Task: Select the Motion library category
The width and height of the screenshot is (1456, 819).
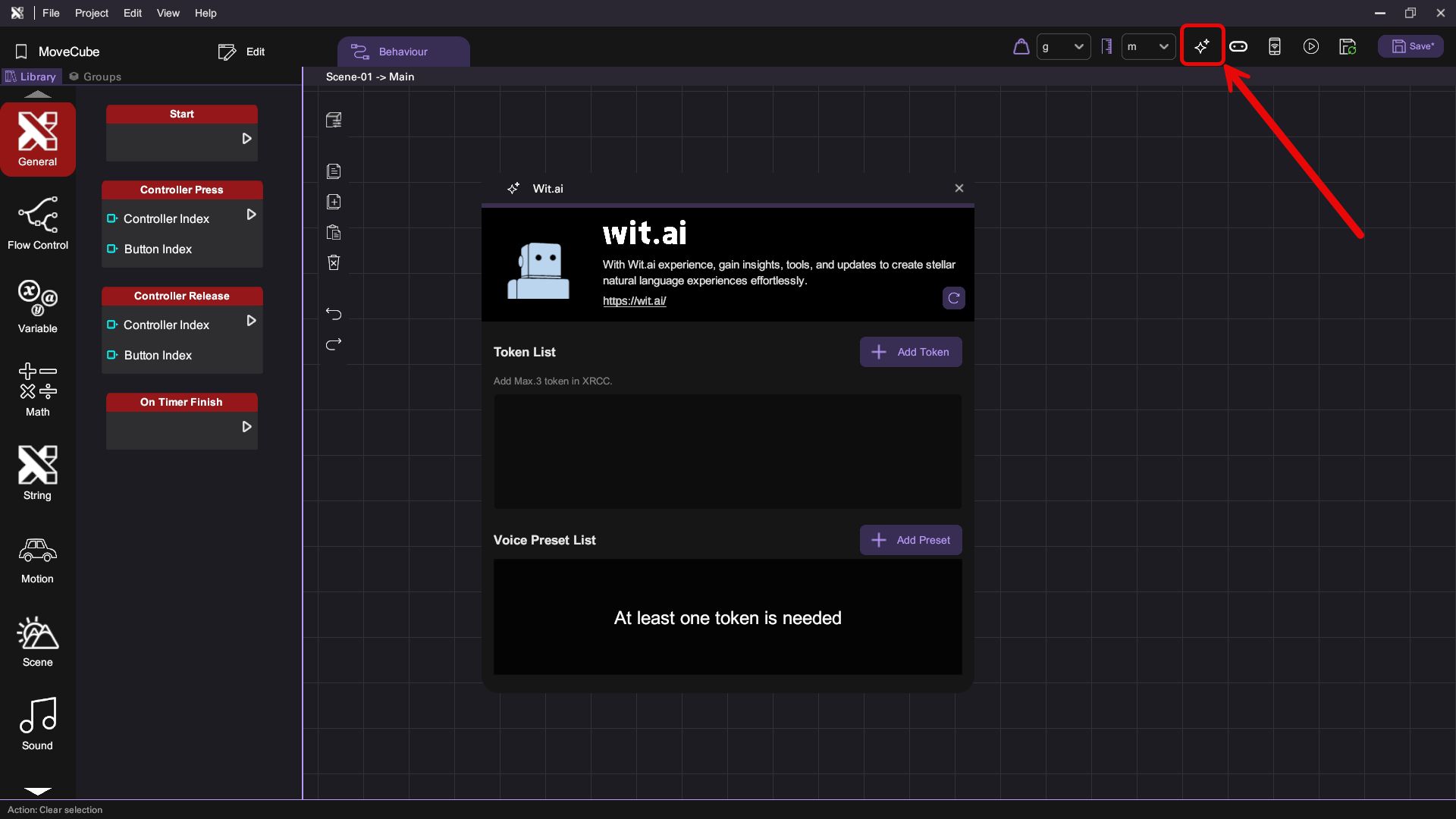Action: point(38,560)
